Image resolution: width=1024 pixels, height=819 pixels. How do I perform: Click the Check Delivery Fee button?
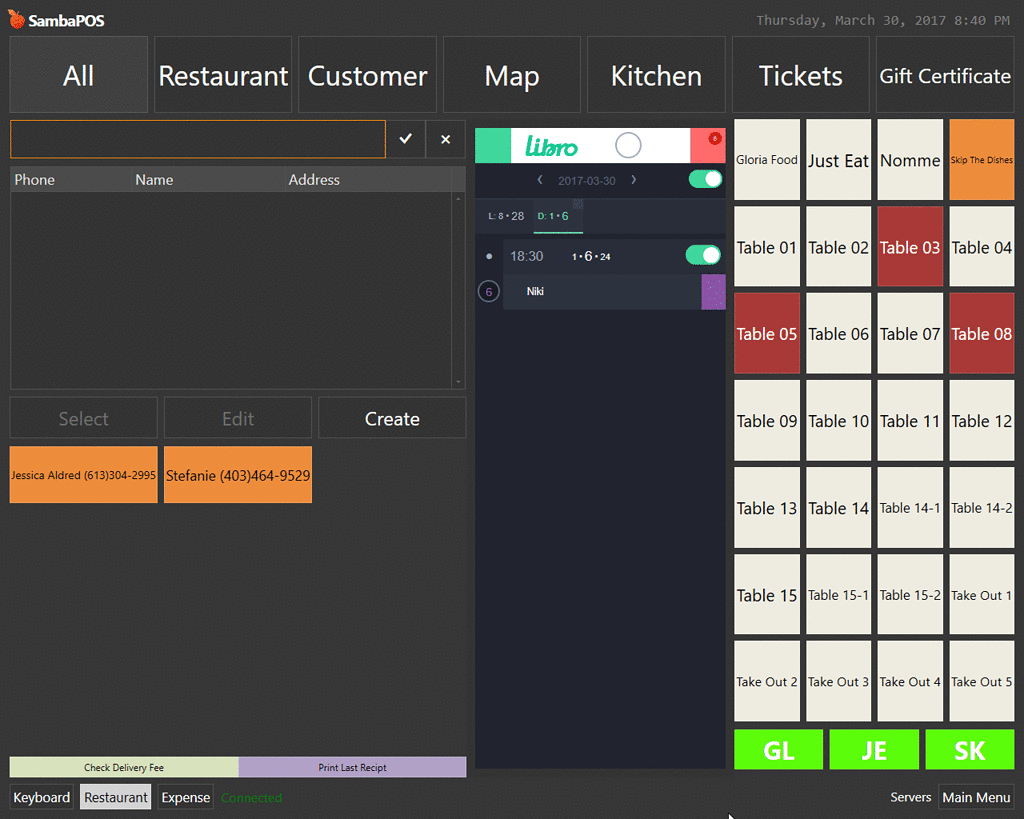(x=122, y=767)
